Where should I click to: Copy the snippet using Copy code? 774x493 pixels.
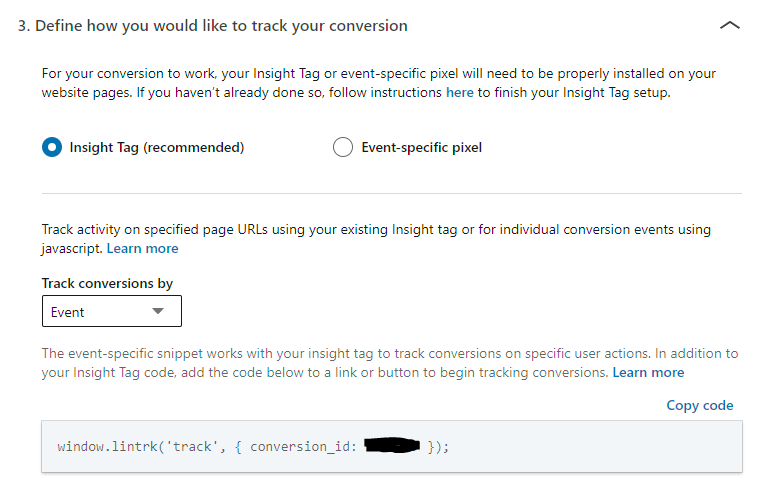click(699, 405)
